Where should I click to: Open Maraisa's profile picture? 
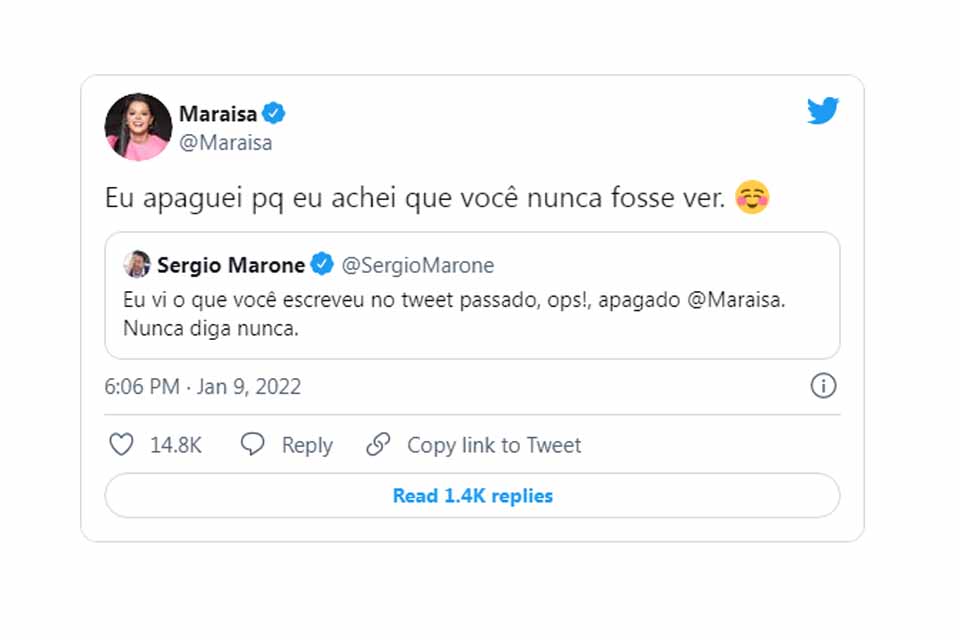tap(138, 127)
